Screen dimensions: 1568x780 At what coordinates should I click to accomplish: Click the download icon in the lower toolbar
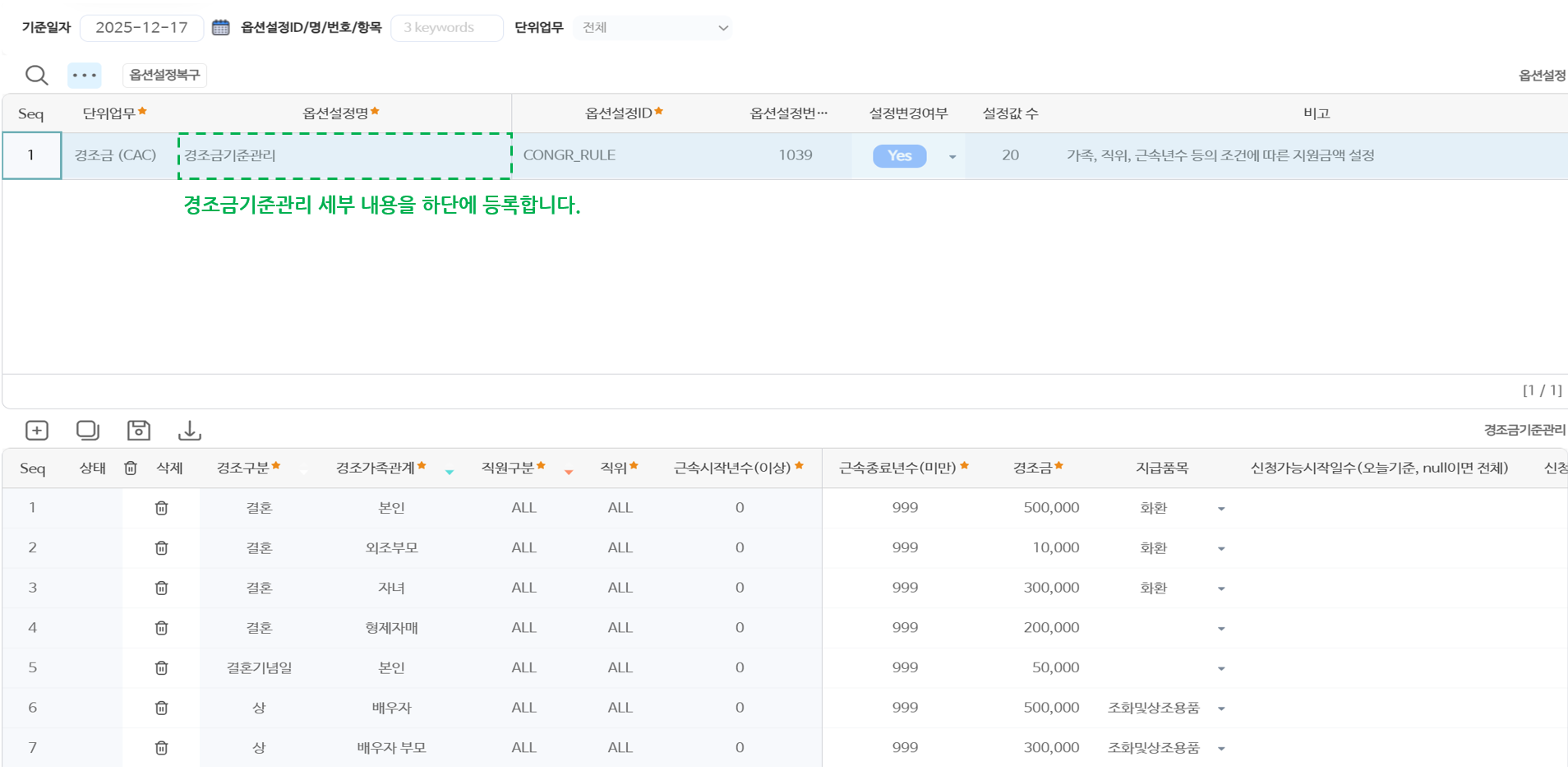pos(190,430)
